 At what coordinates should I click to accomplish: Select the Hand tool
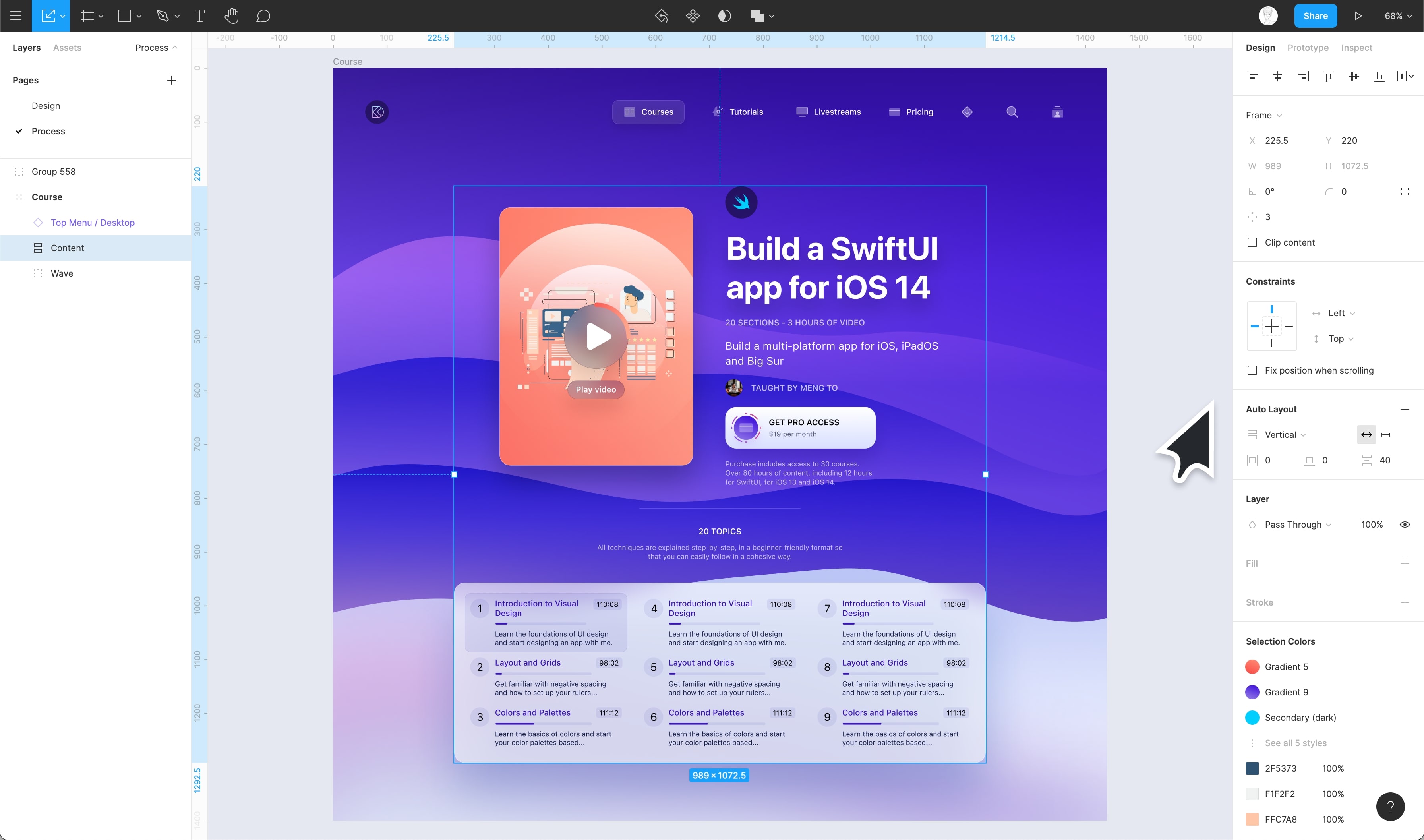[x=231, y=16]
